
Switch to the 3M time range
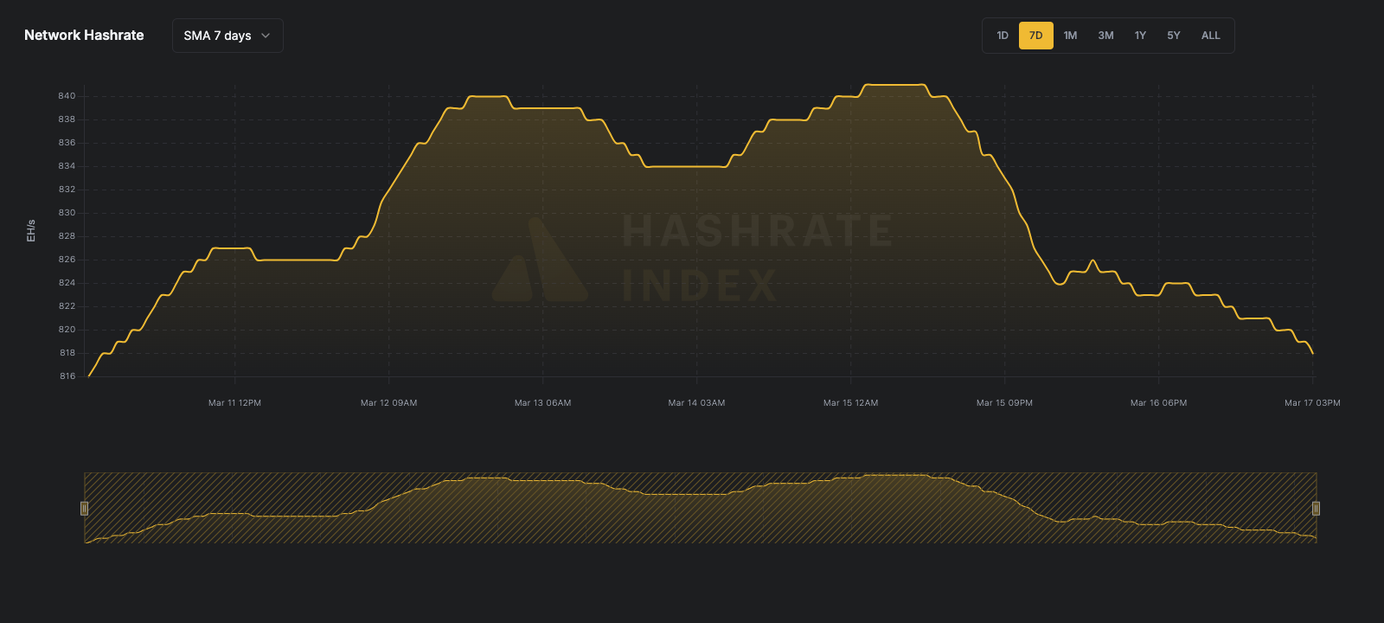tap(1105, 35)
